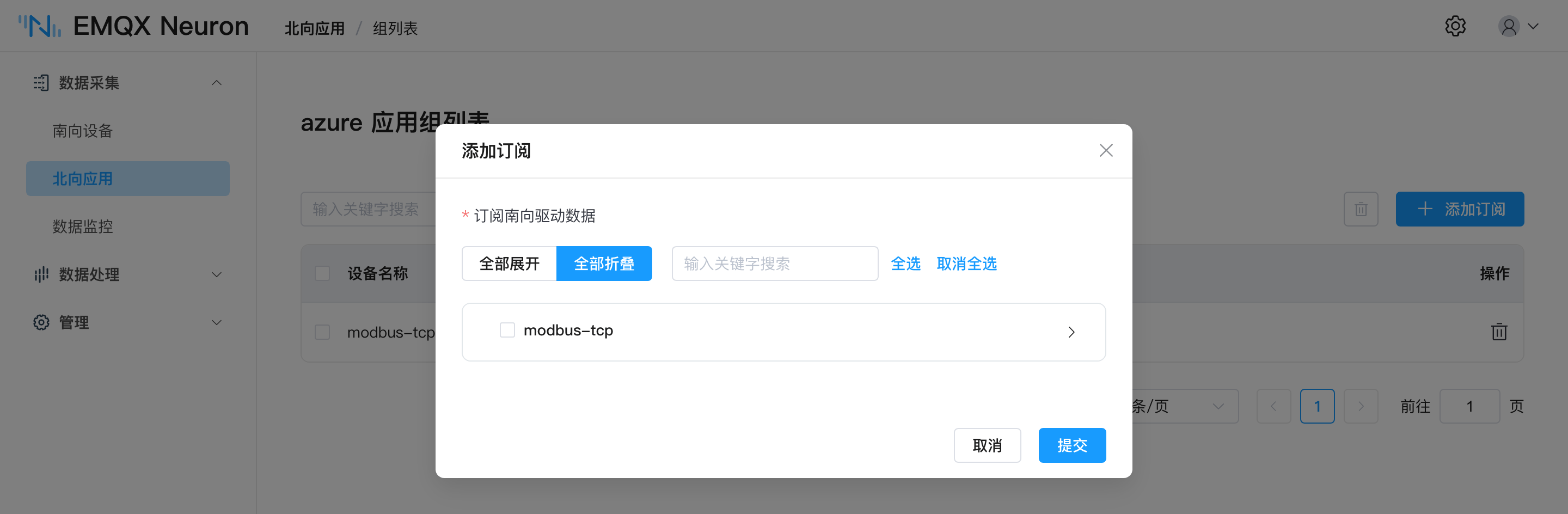Click the 添加订阅 button on the page
Viewport: 1568px width, 514px height.
pyautogui.click(x=1459, y=209)
